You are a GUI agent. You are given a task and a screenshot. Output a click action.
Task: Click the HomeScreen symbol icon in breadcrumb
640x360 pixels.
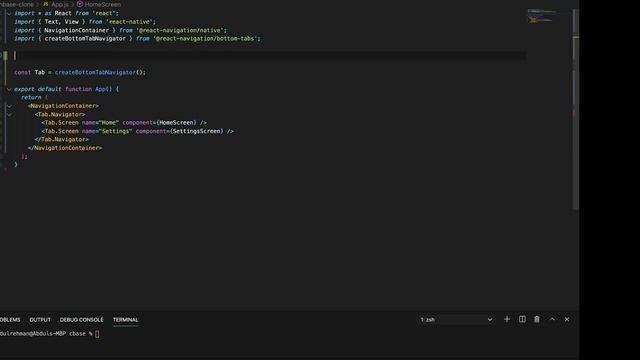tap(80, 4)
